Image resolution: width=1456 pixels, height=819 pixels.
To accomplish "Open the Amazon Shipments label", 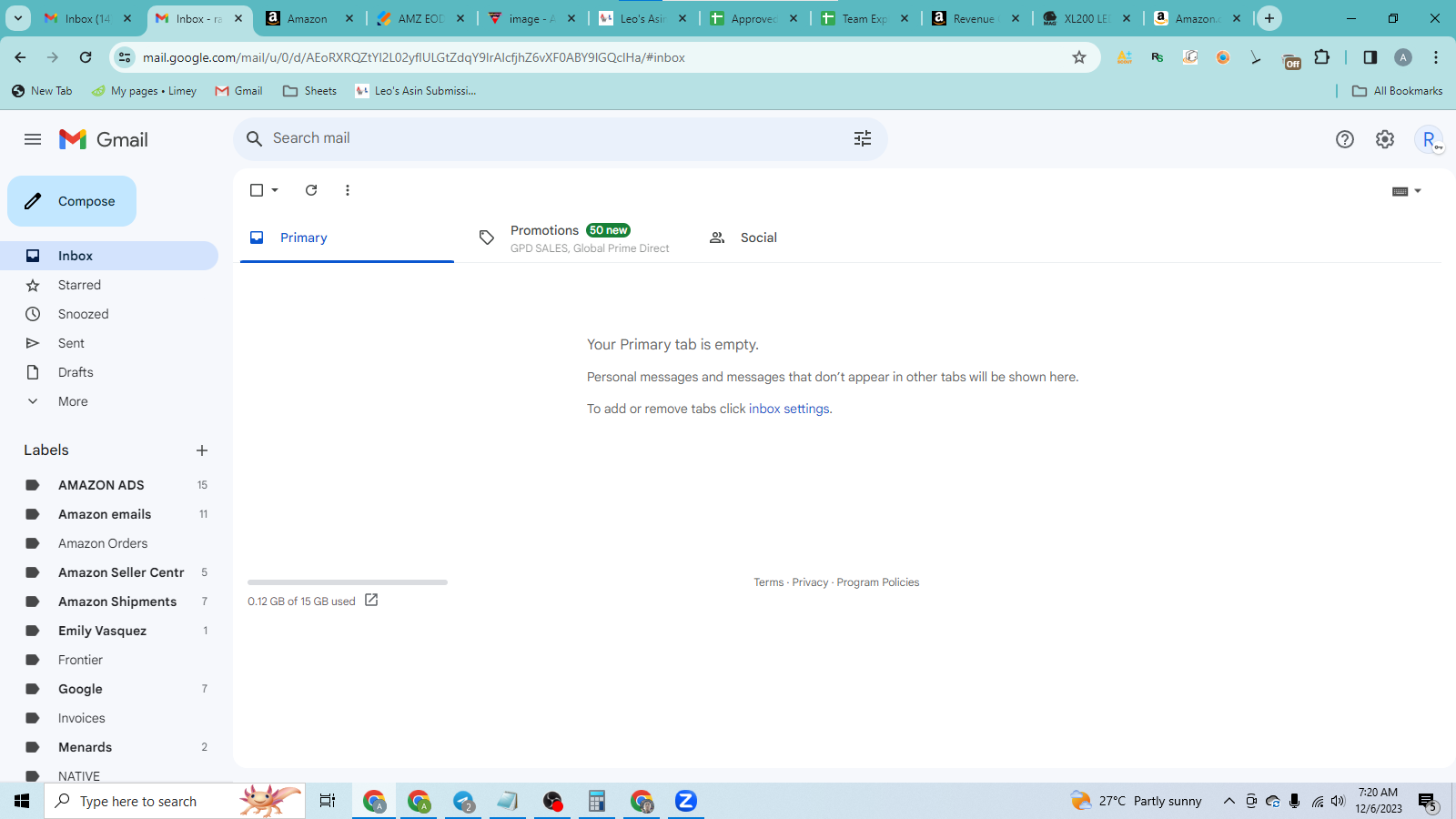I will point(109,602).
